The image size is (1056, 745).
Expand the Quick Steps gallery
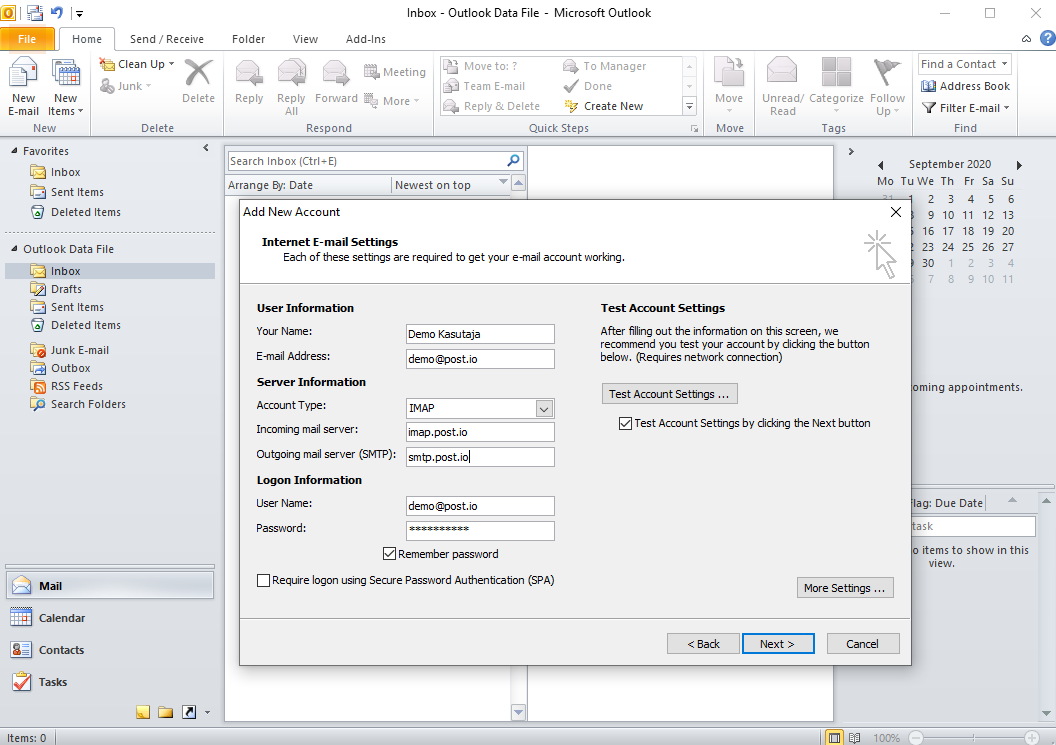click(x=689, y=106)
